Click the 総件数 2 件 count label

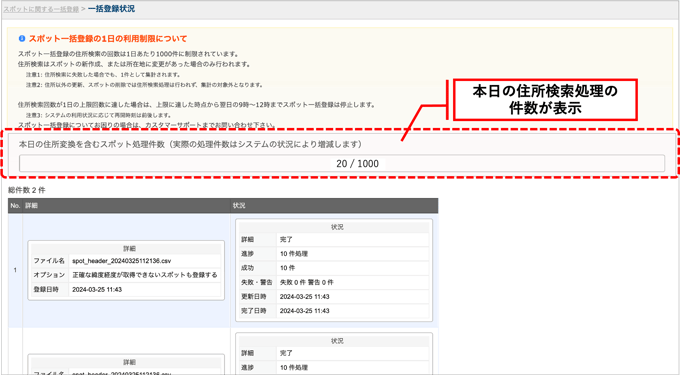coord(27,190)
